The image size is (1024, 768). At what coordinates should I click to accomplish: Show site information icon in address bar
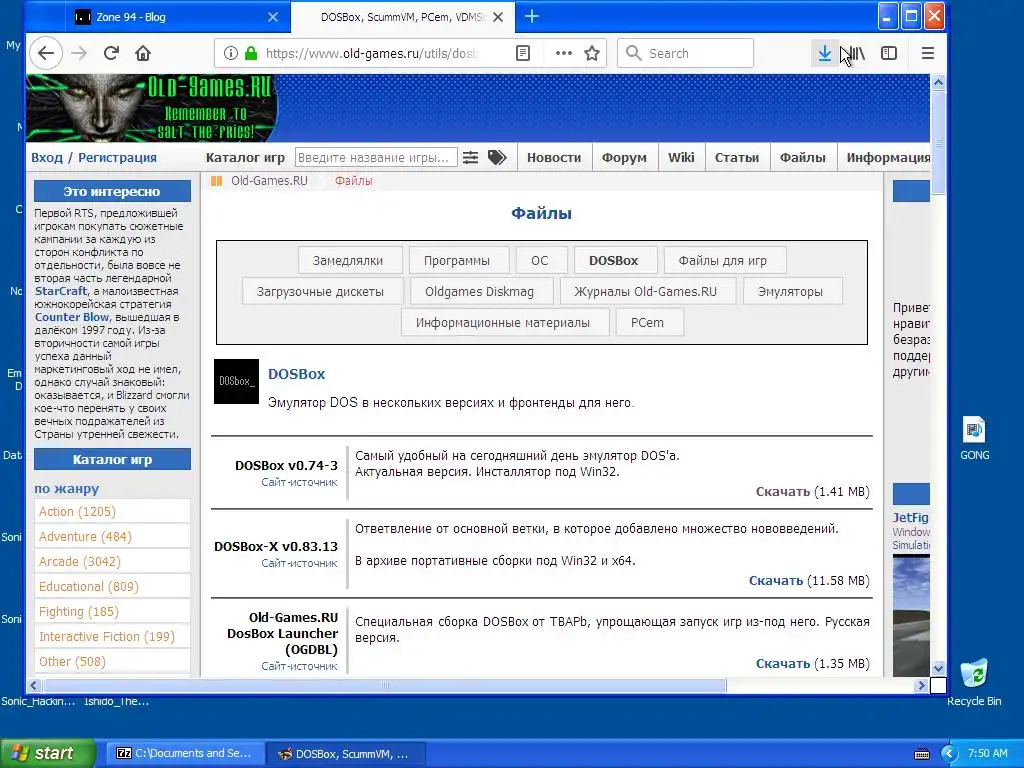coord(231,53)
